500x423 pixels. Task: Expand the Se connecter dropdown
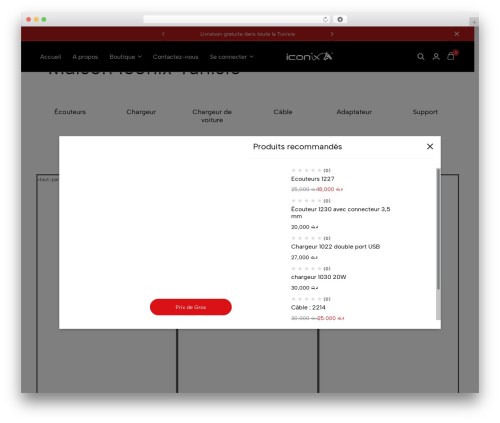tap(231, 57)
